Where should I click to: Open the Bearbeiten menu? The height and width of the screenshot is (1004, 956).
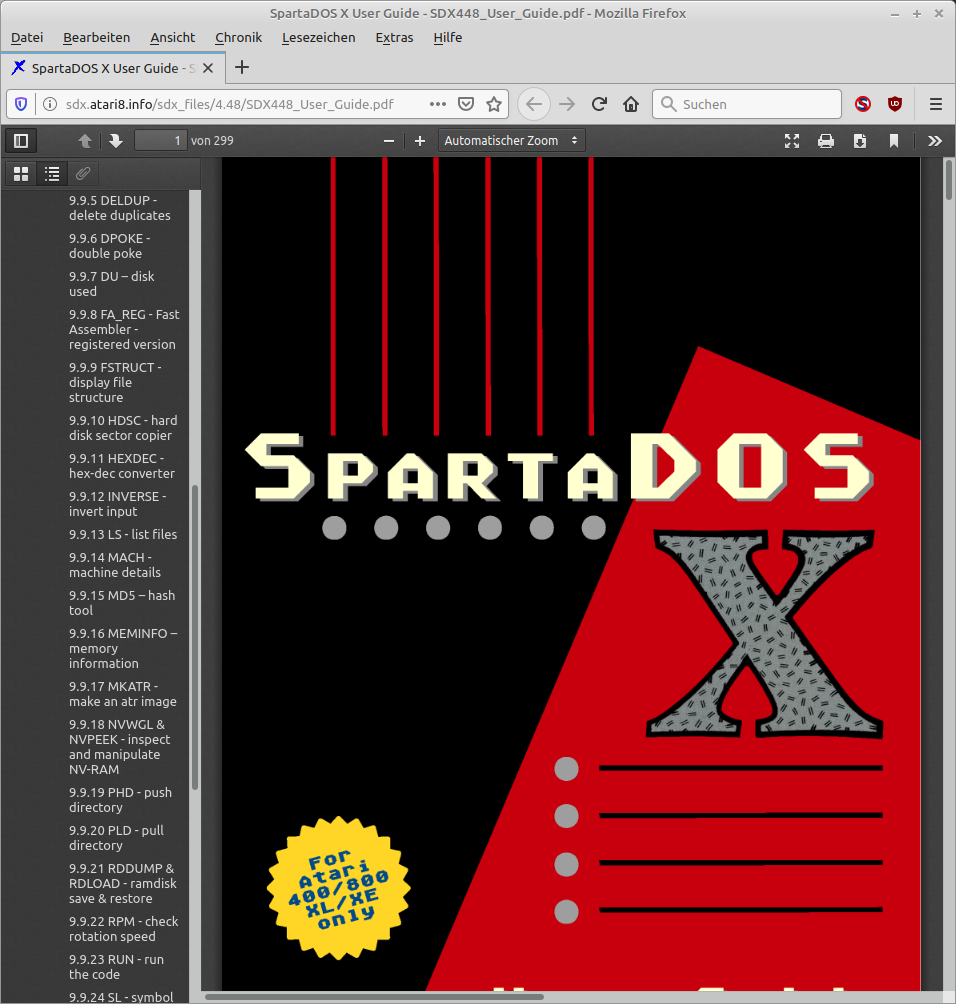pyautogui.click(x=97, y=38)
